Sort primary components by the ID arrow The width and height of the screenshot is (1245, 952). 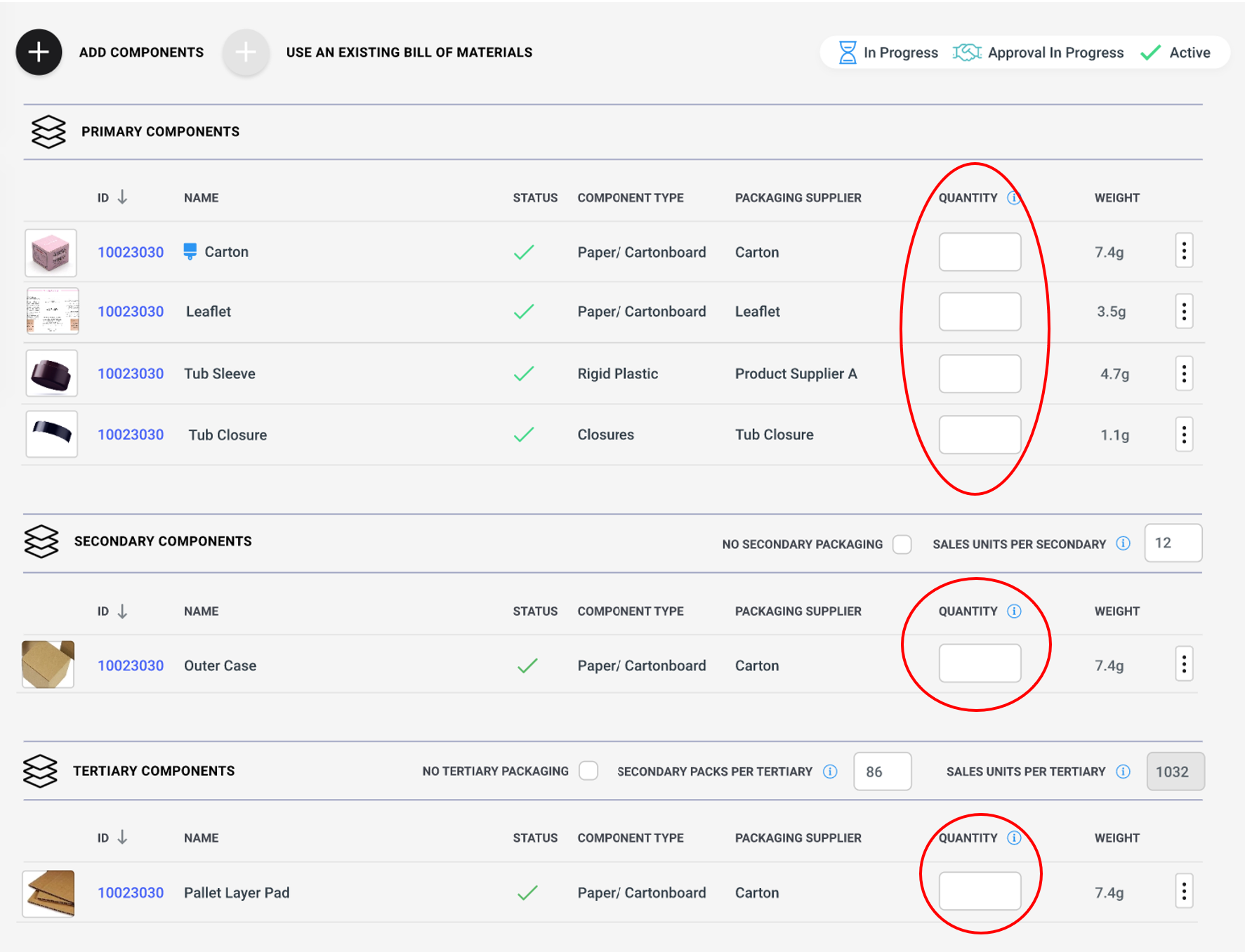click(x=122, y=197)
